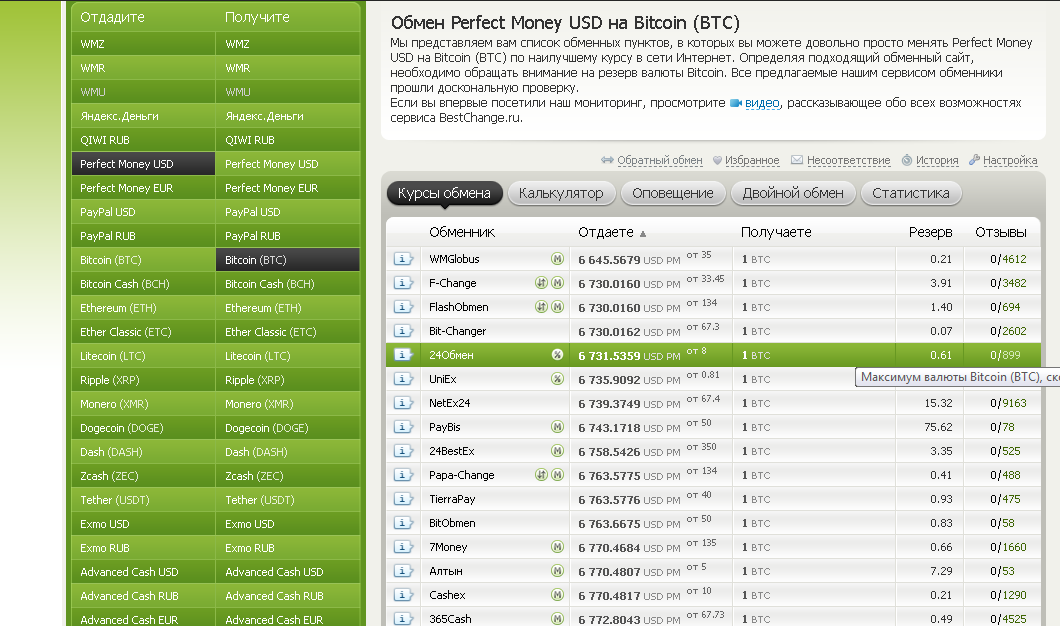The height and width of the screenshot is (626, 1060).
Task: Select WMR in the Получите column
Action: point(288,68)
